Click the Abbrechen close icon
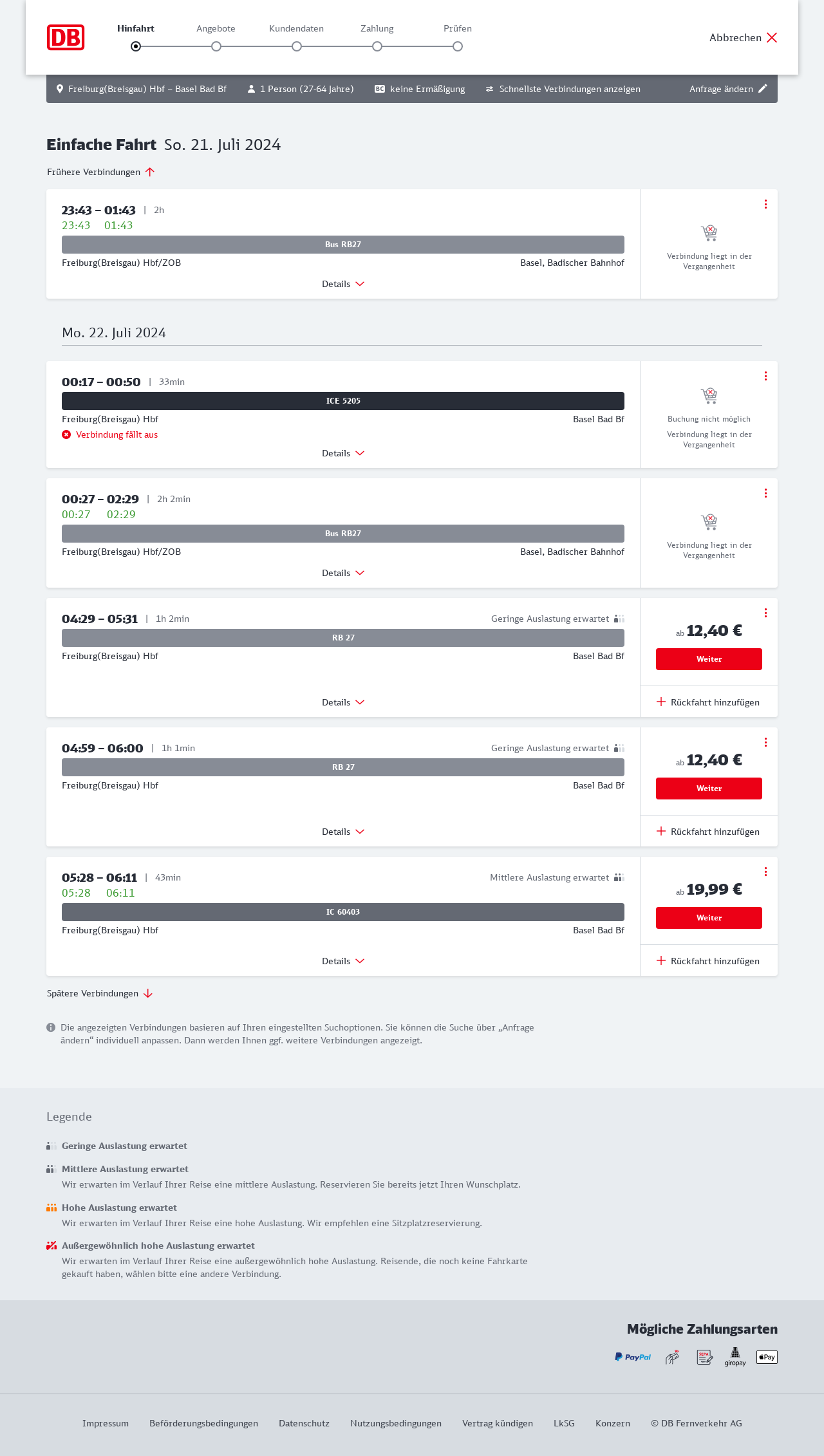Viewport: 824px width, 1456px height. pos(772,37)
